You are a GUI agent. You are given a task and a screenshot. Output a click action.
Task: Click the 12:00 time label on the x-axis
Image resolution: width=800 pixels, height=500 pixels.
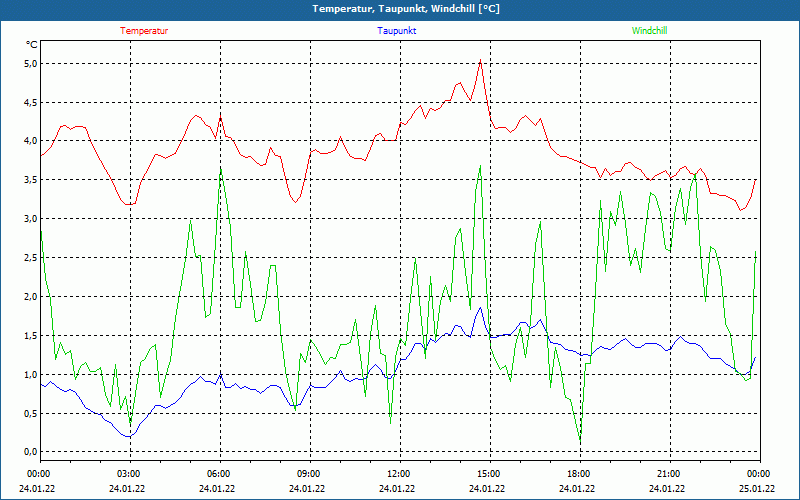pos(398,474)
